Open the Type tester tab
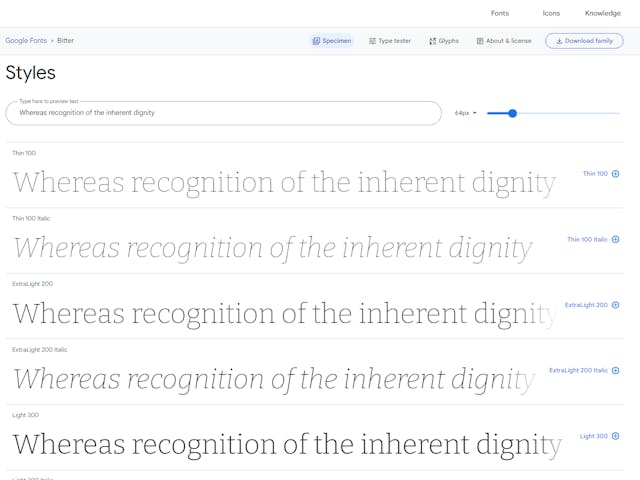 390,41
